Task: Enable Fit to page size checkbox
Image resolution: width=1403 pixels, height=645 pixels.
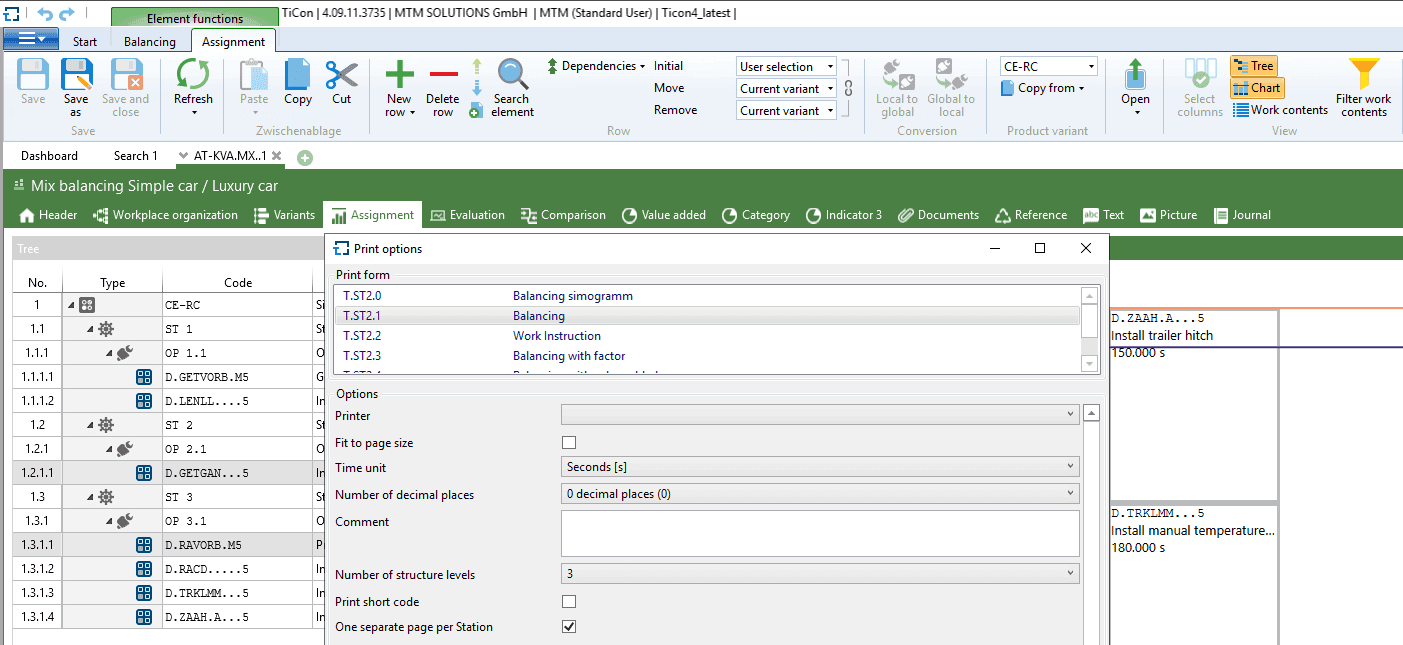Action: click(x=569, y=443)
